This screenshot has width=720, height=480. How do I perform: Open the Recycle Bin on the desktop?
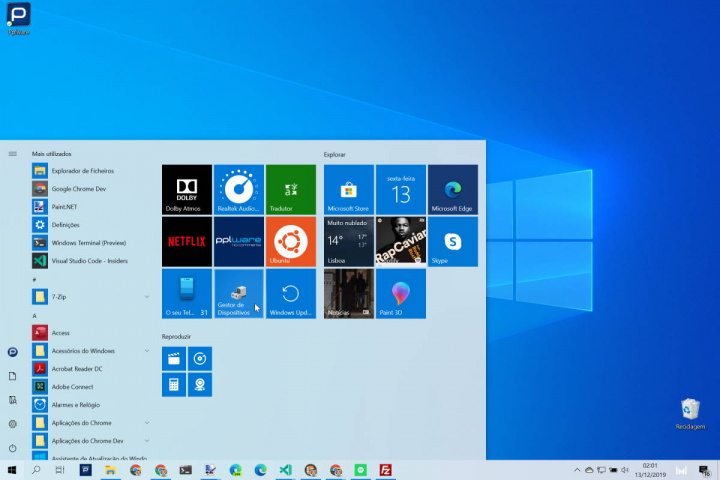click(690, 412)
